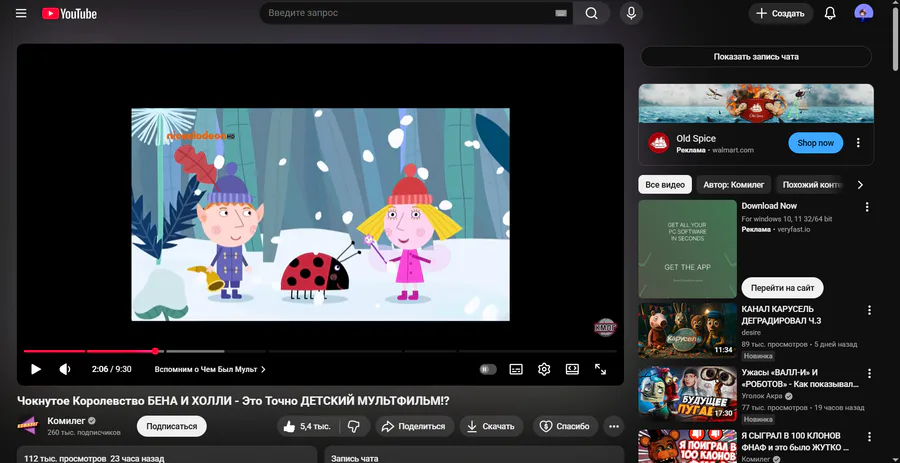Open the account avatar menu
The image size is (900, 463).
point(863,13)
